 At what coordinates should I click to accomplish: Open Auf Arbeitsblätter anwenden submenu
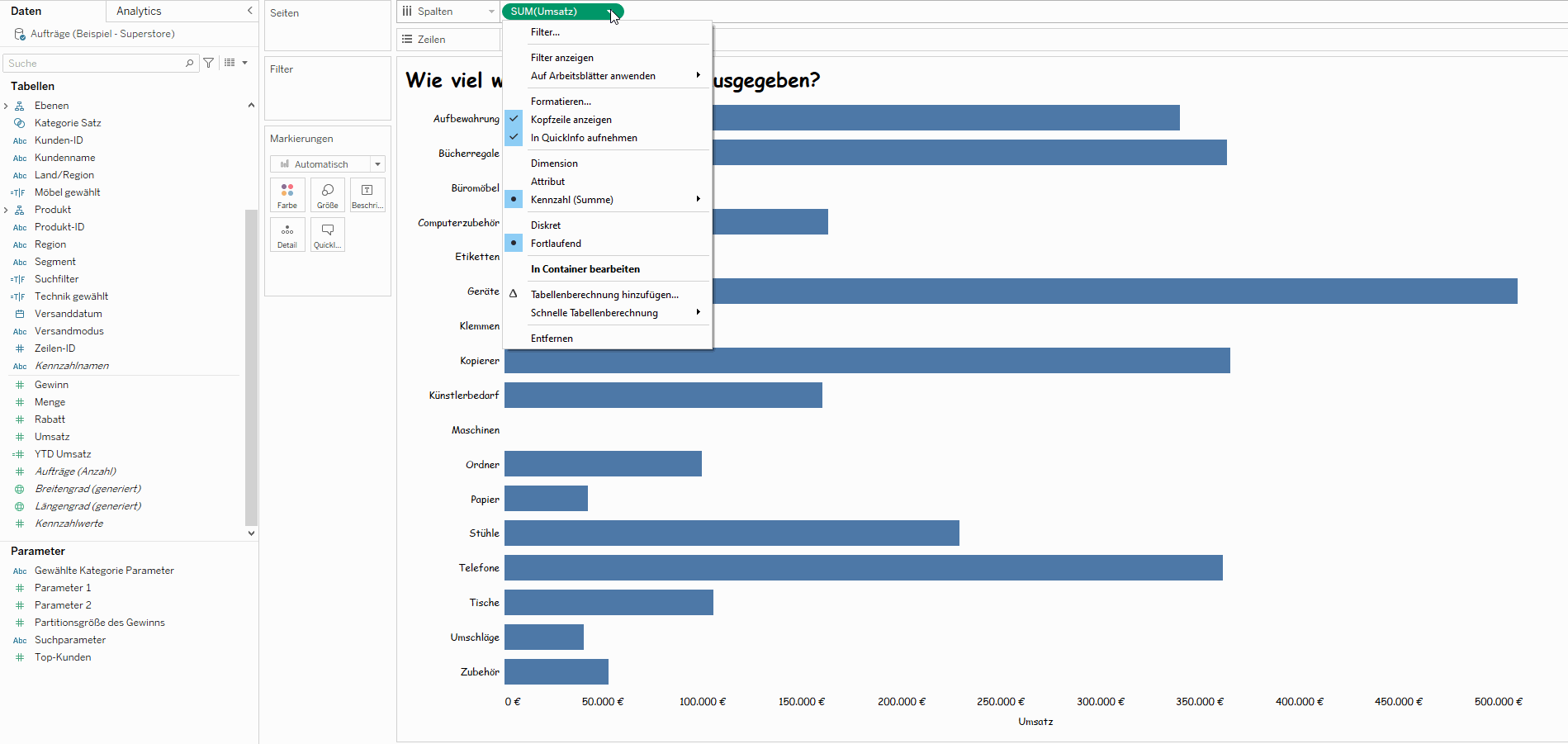pyautogui.click(x=607, y=76)
